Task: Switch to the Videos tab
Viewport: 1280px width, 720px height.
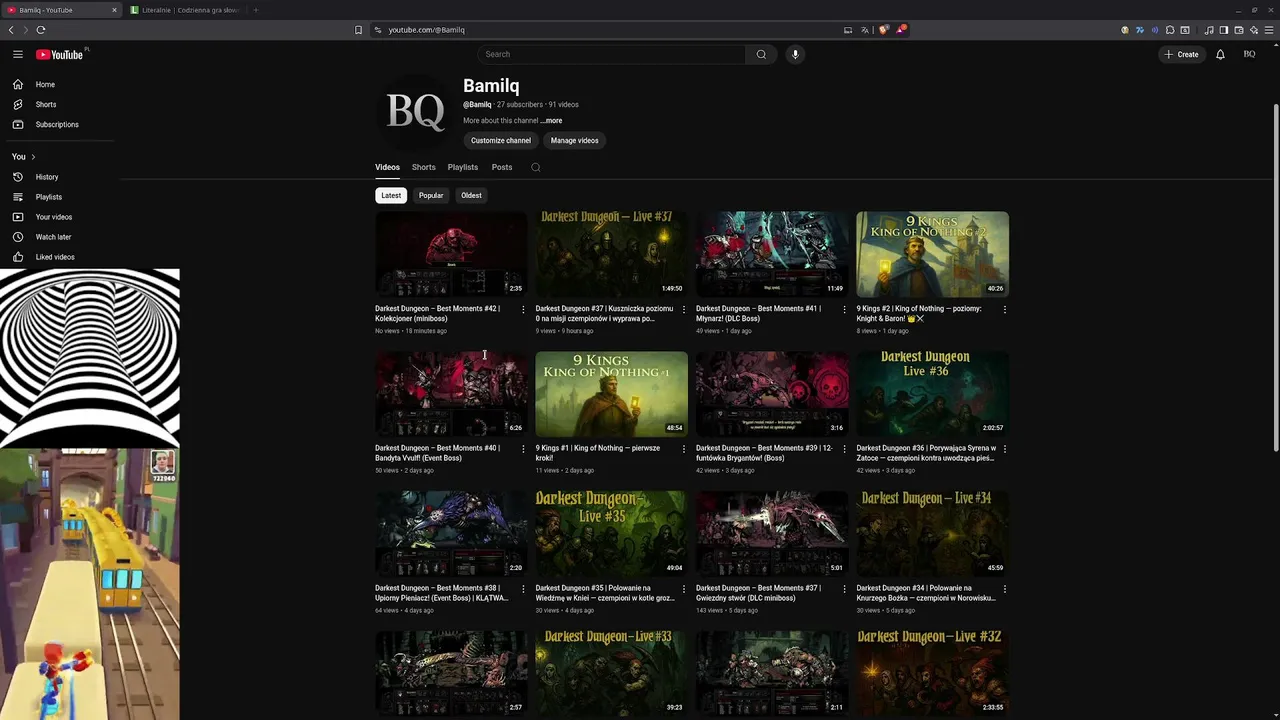Action: point(387,167)
